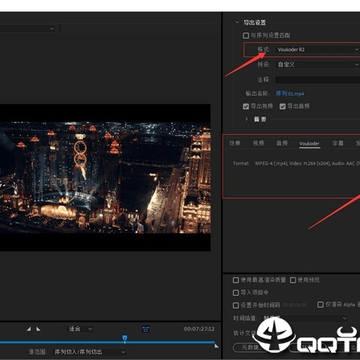This screenshot has width=360, height=360.
Task: Click the 注释 comment input field
Action: pyautogui.click(x=318, y=80)
